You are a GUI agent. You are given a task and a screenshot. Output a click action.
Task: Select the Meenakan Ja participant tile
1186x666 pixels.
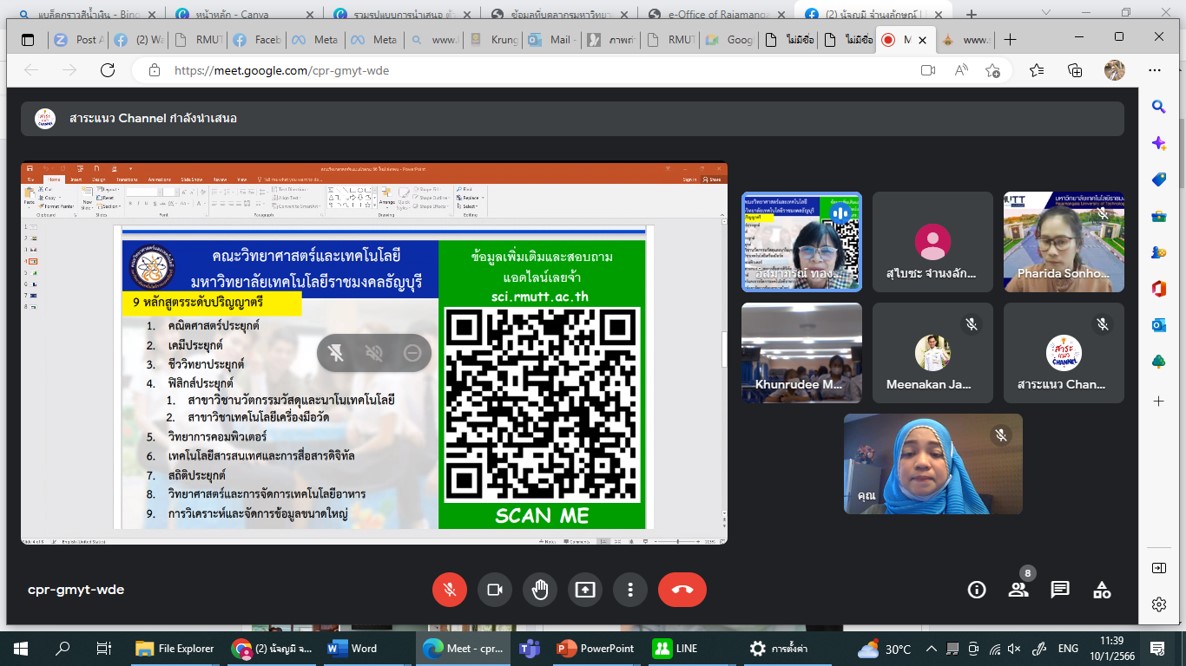pyautogui.click(x=932, y=352)
